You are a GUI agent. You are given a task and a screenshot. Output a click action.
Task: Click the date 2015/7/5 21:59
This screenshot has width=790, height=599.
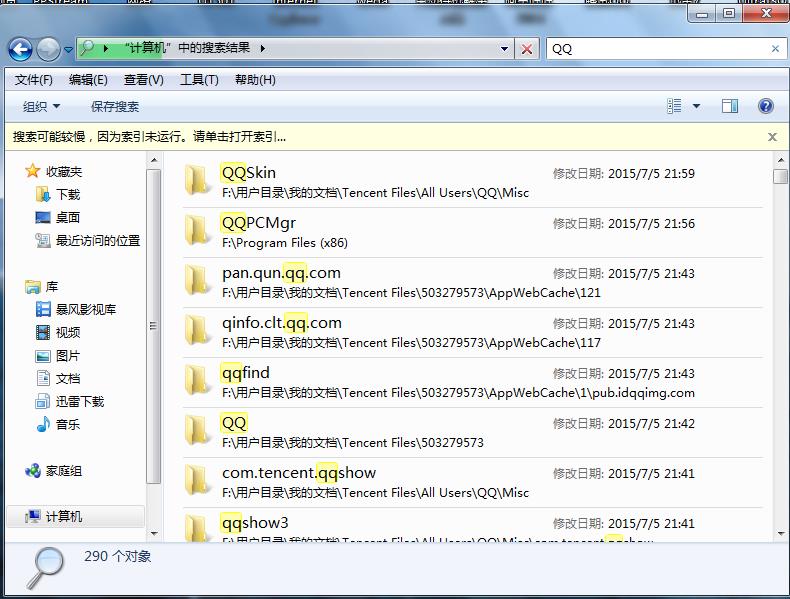[x=651, y=174]
